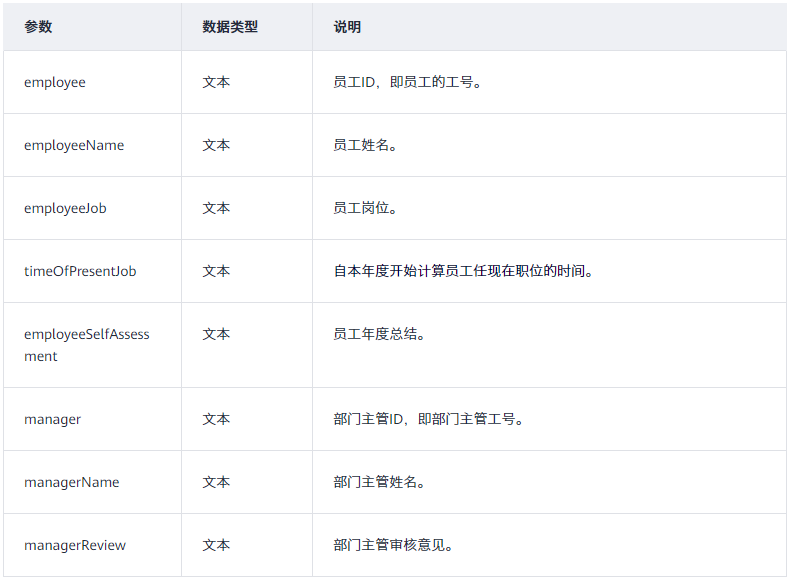Click 文本 data type in managerReview row
789x580 pixels.
click(216, 545)
